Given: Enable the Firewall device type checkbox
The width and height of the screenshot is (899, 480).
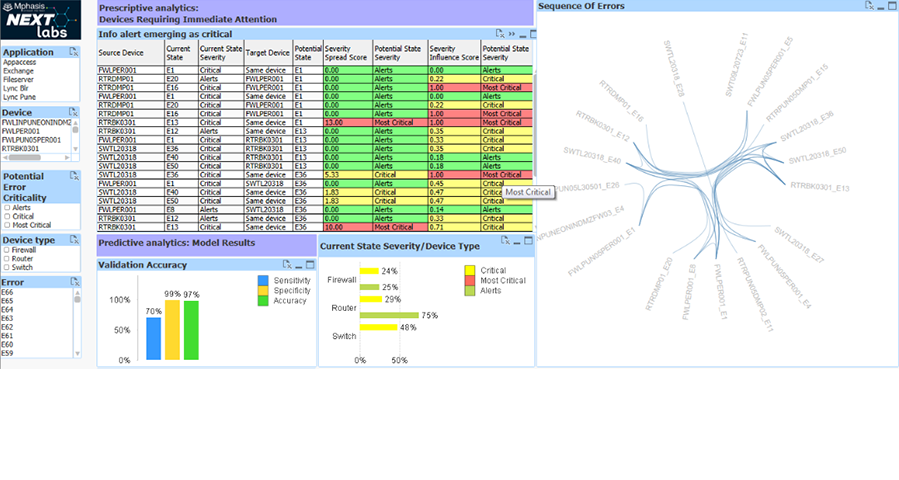Looking at the screenshot, I should [x=7, y=250].
